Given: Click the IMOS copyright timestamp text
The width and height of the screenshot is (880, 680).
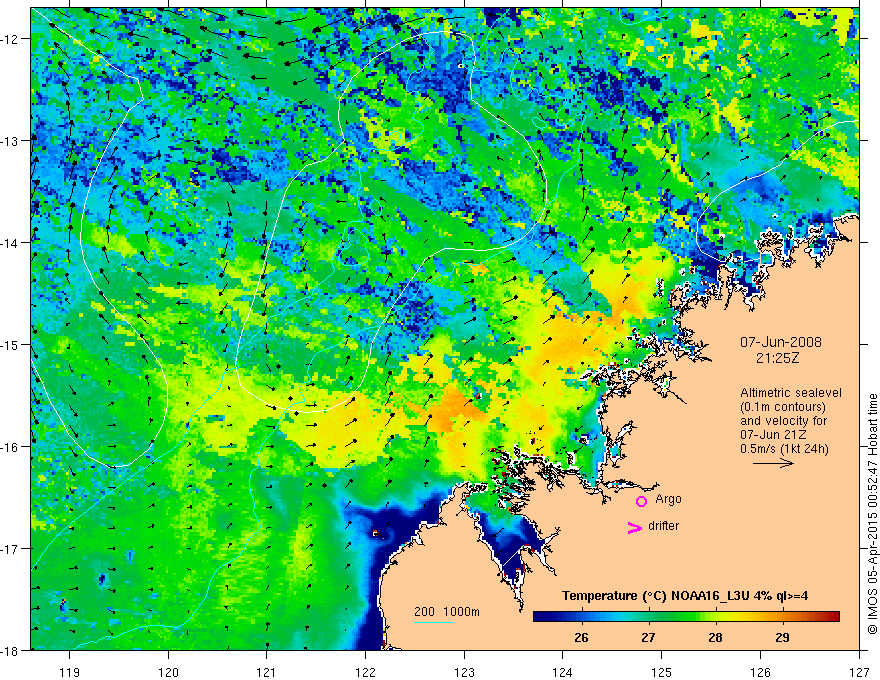Looking at the screenshot, I should tap(872, 514).
